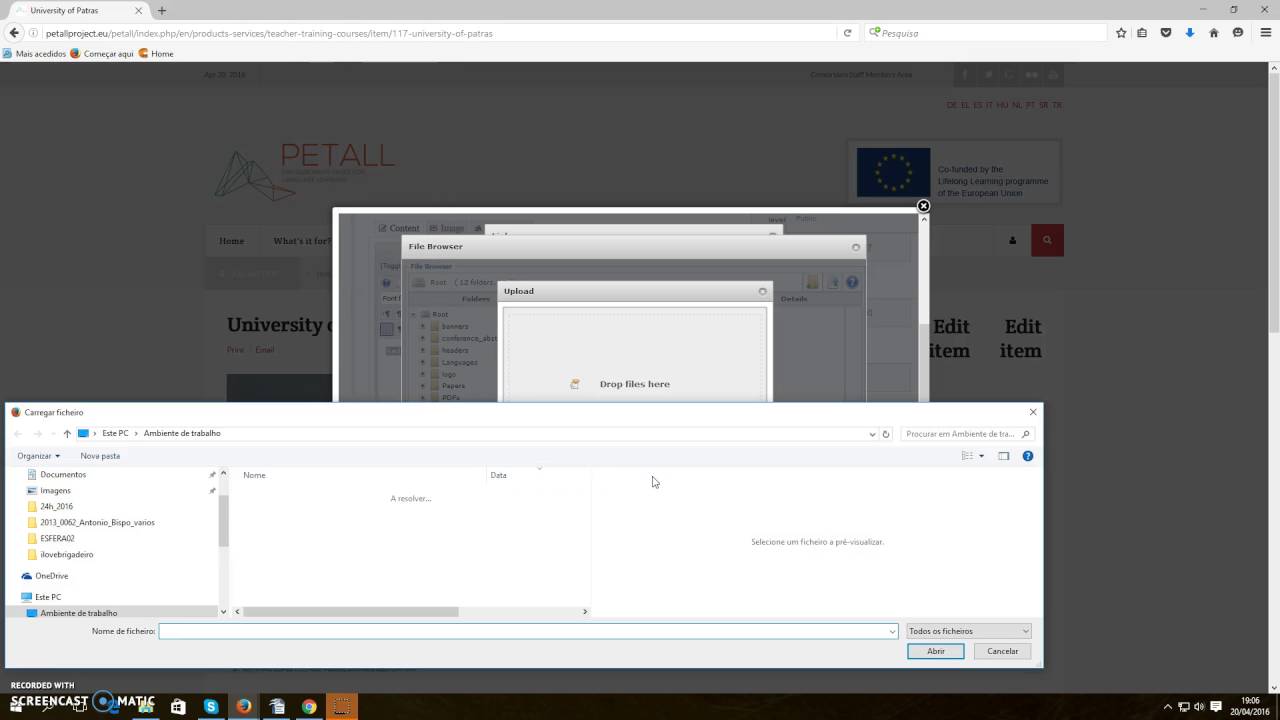Click Este PC breadcrumb segment

(x=115, y=434)
